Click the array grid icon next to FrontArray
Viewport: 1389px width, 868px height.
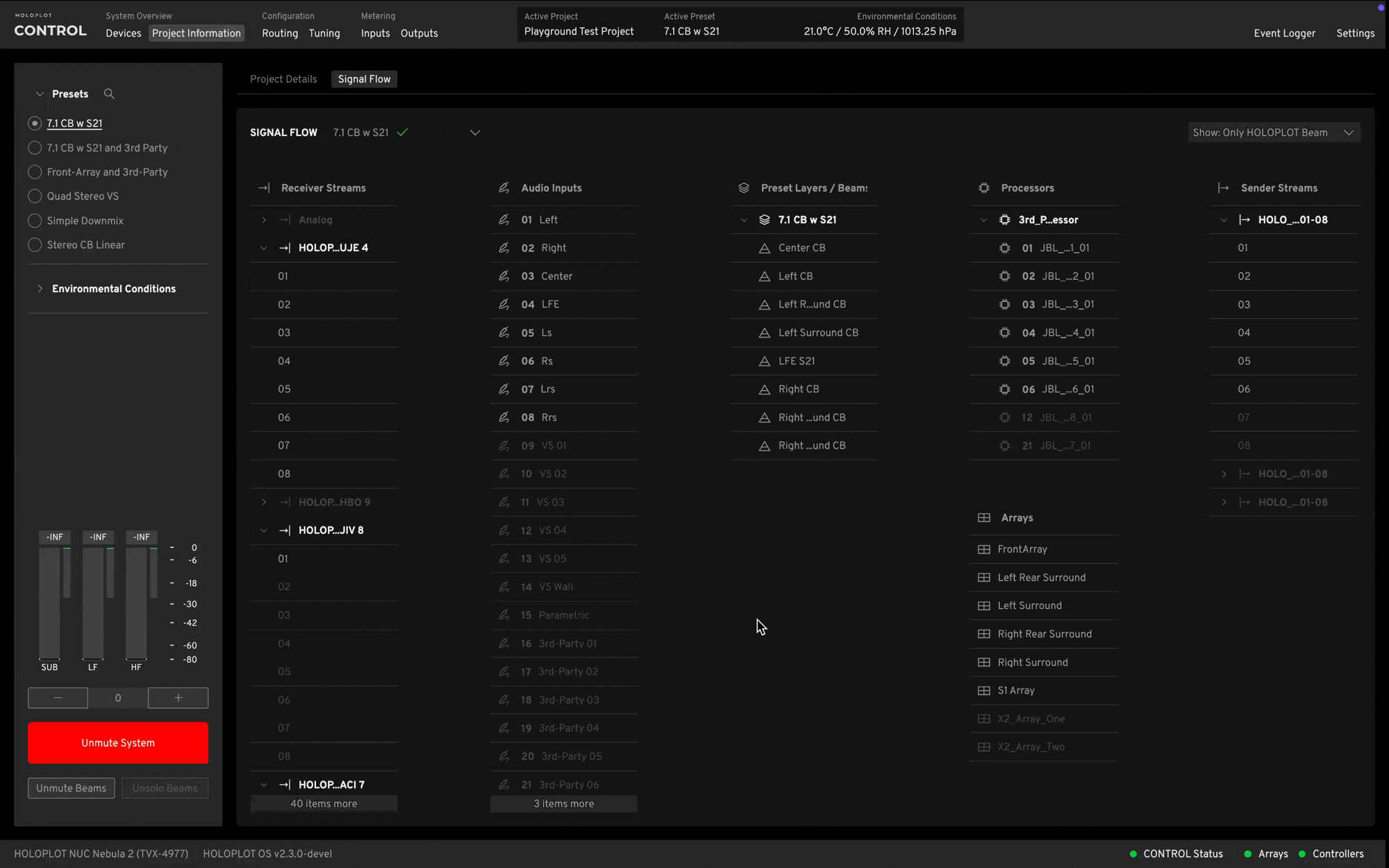983,549
